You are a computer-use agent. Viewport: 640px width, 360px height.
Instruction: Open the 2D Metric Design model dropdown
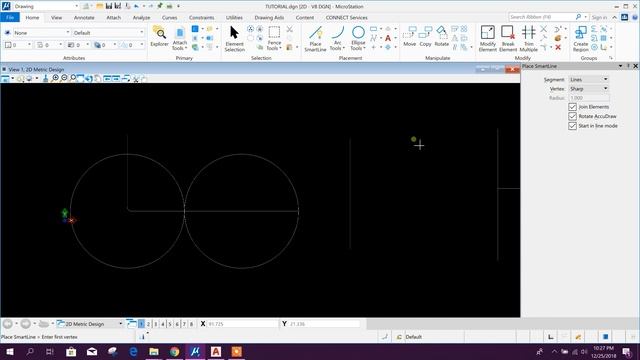(90, 324)
